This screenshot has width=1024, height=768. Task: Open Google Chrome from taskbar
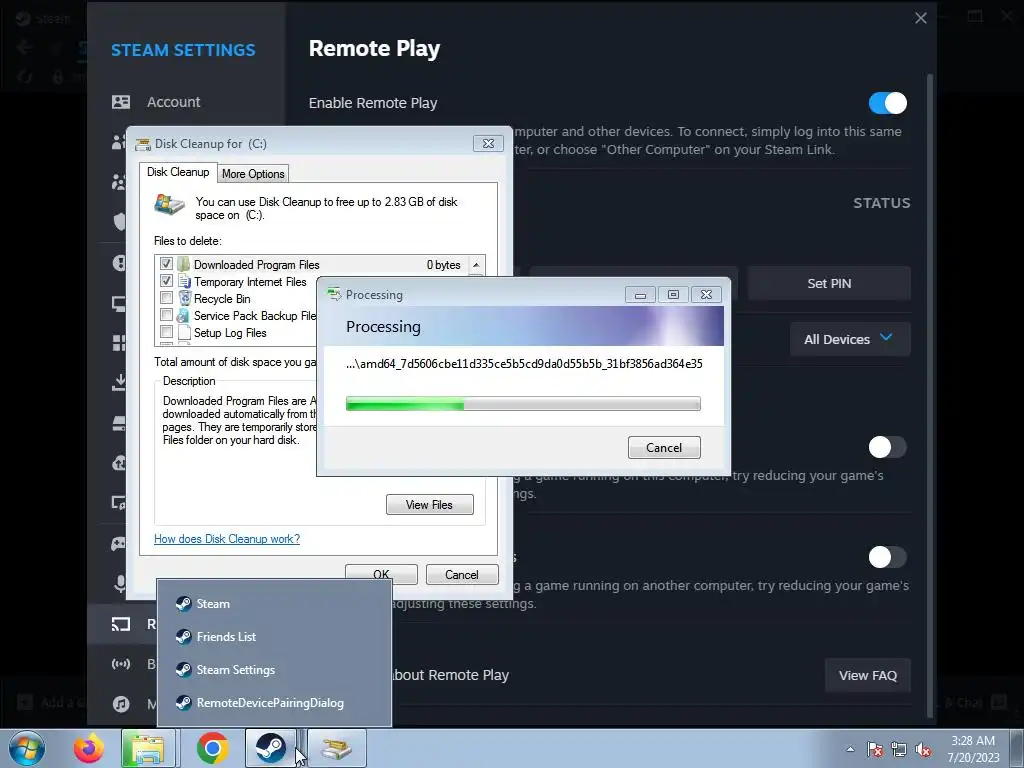pyautogui.click(x=212, y=748)
